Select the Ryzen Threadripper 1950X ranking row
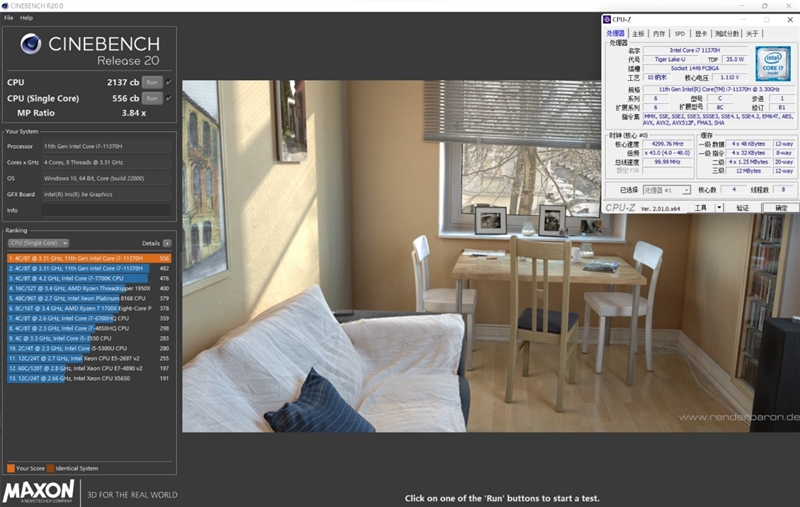Screen dimensions: 800x507 pyautogui.click(x=89, y=288)
